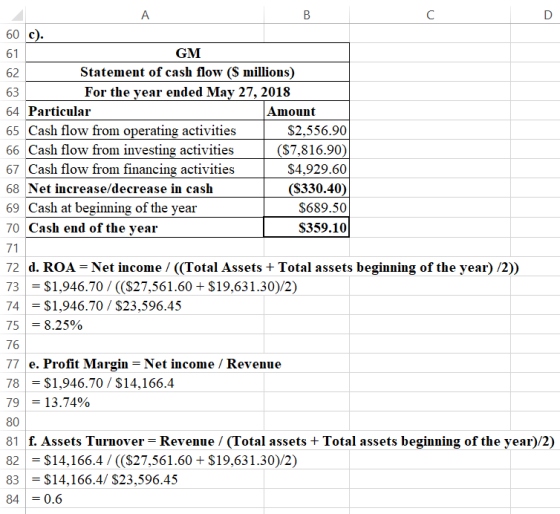
Task: Click '= $1,946.70 / $14,166.4' cell
Action: [103, 383]
